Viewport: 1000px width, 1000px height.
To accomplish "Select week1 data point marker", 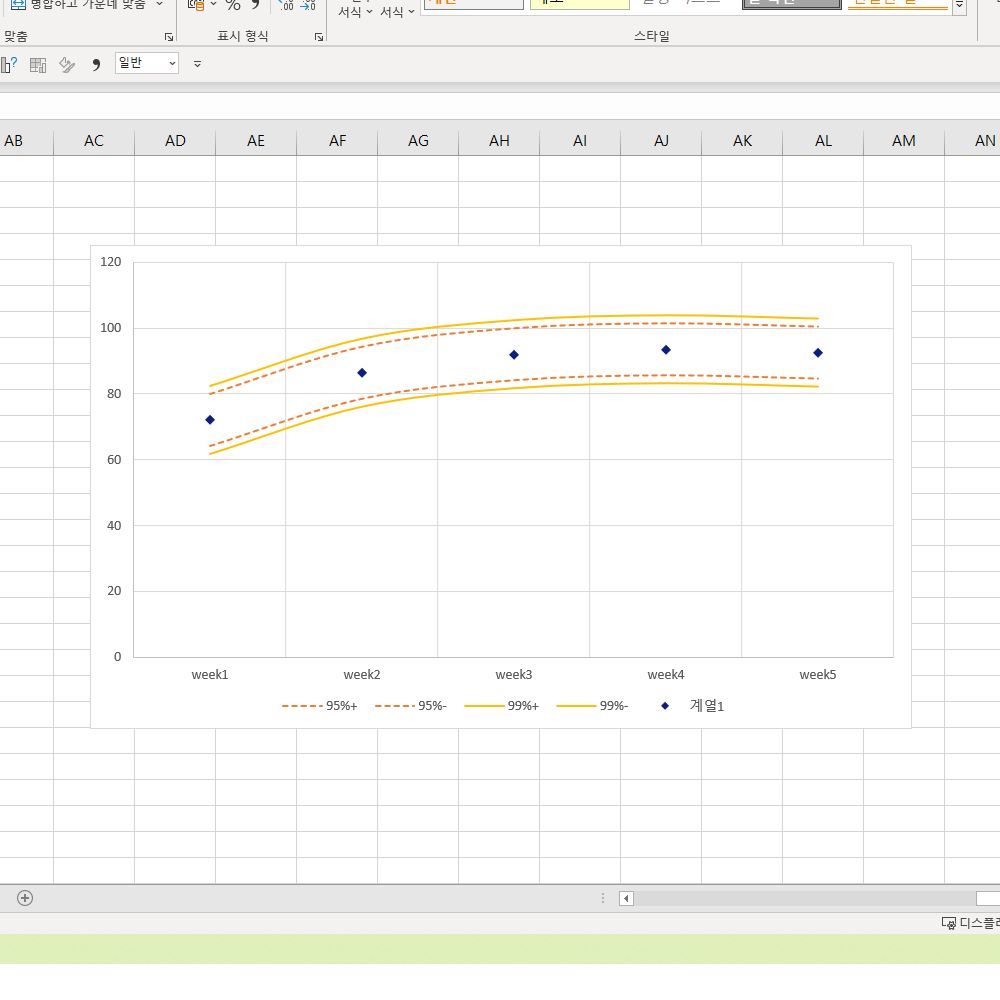I will pyautogui.click(x=210, y=420).
